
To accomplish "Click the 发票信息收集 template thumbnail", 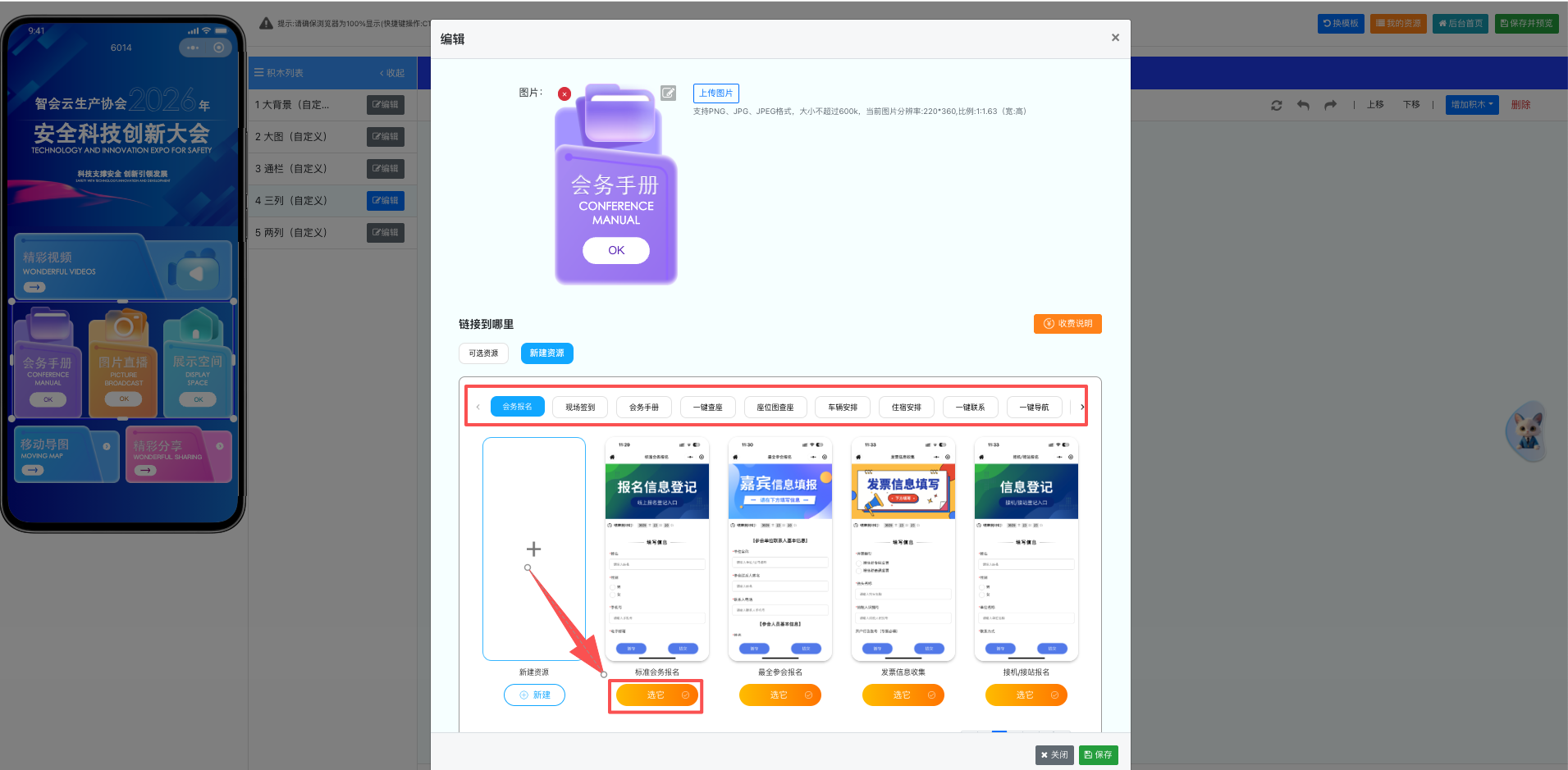I will (x=903, y=549).
